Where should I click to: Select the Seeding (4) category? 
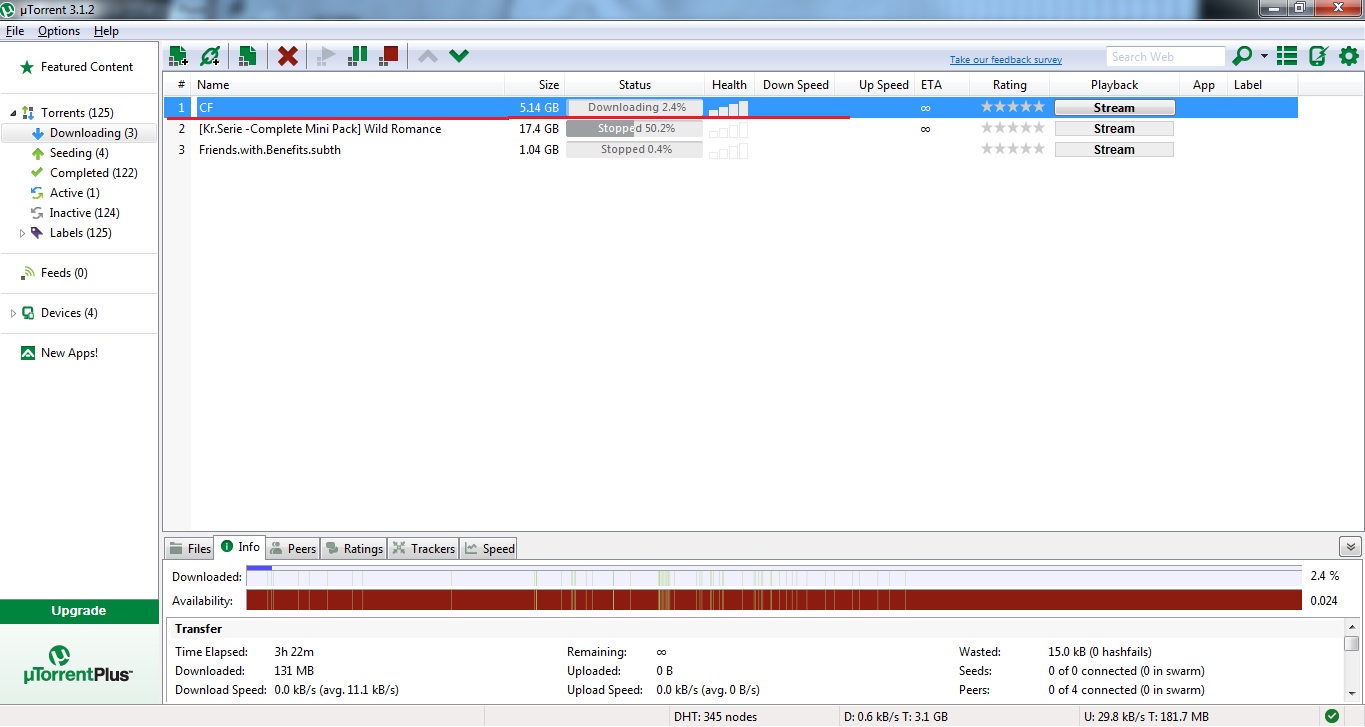[79, 153]
